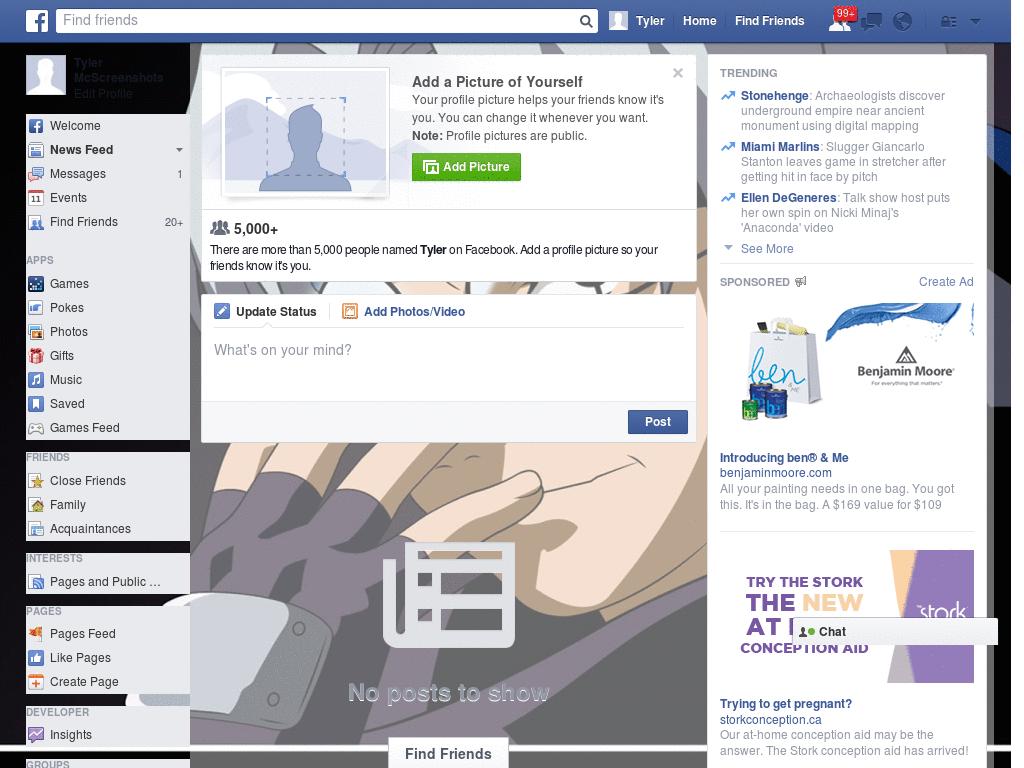Screen dimensions: 1024x768
Task: Open Introducing ben® & Me ad link
Action: [784, 458]
